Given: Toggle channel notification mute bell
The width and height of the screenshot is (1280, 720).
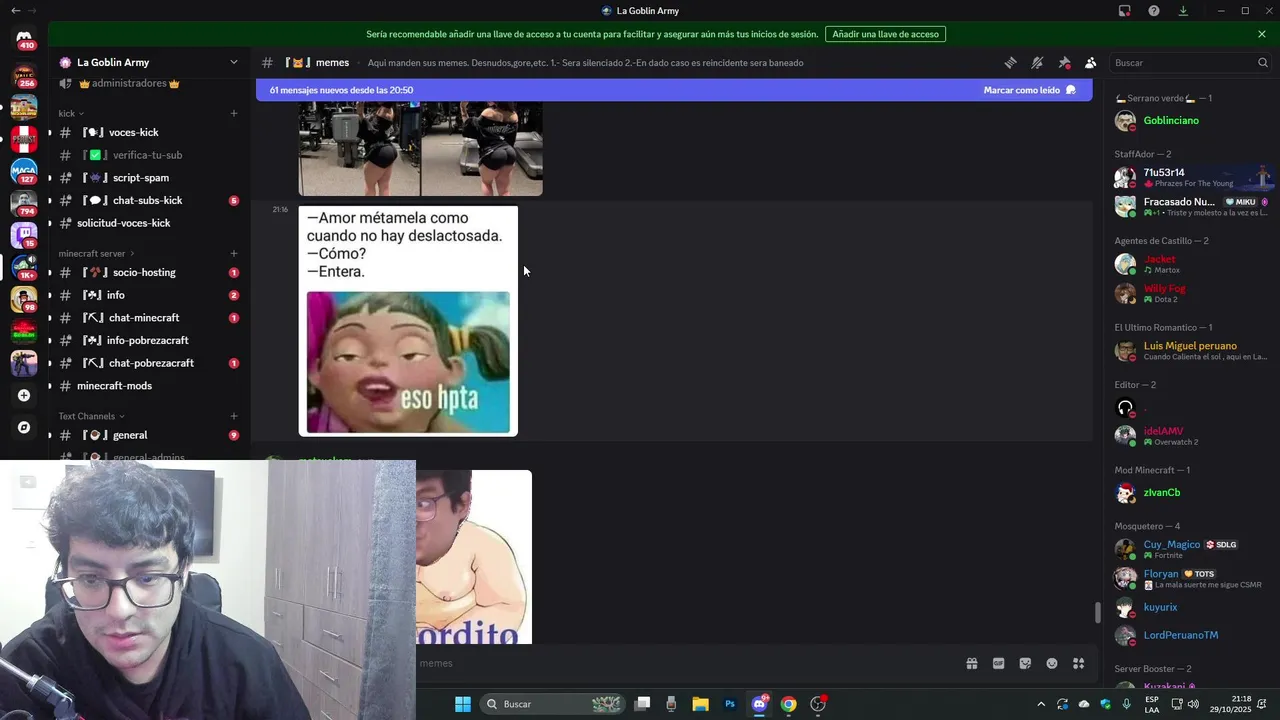Looking at the screenshot, I should tap(1037, 62).
